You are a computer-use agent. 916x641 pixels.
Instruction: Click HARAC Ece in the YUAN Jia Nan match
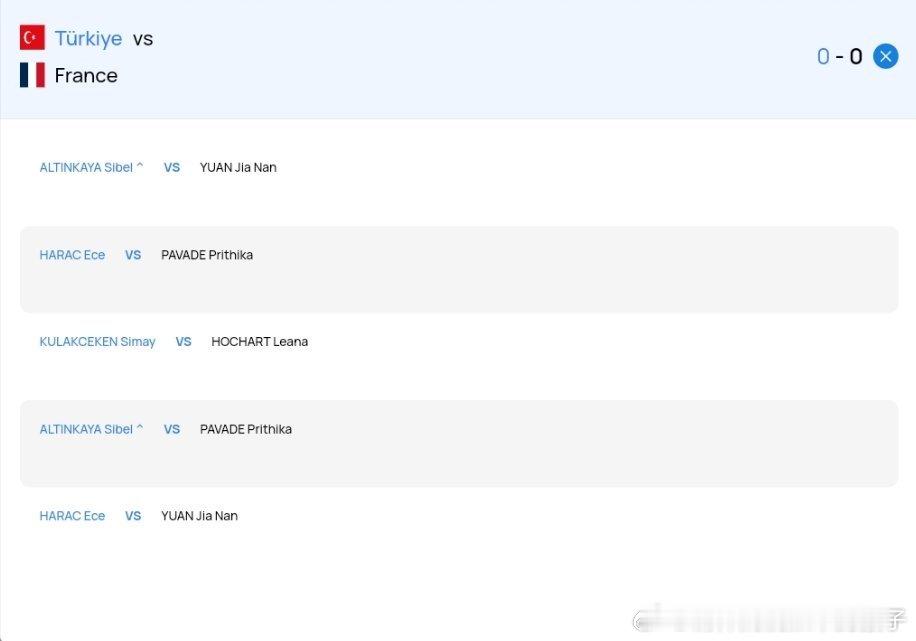72,516
